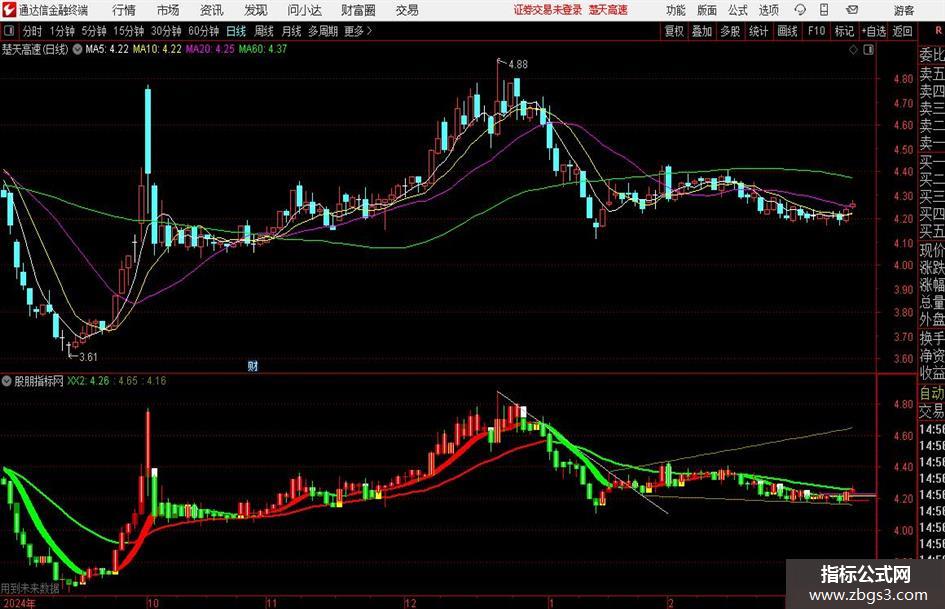Open the mobile phone icon in title bar

pyautogui.click(x=824, y=10)
